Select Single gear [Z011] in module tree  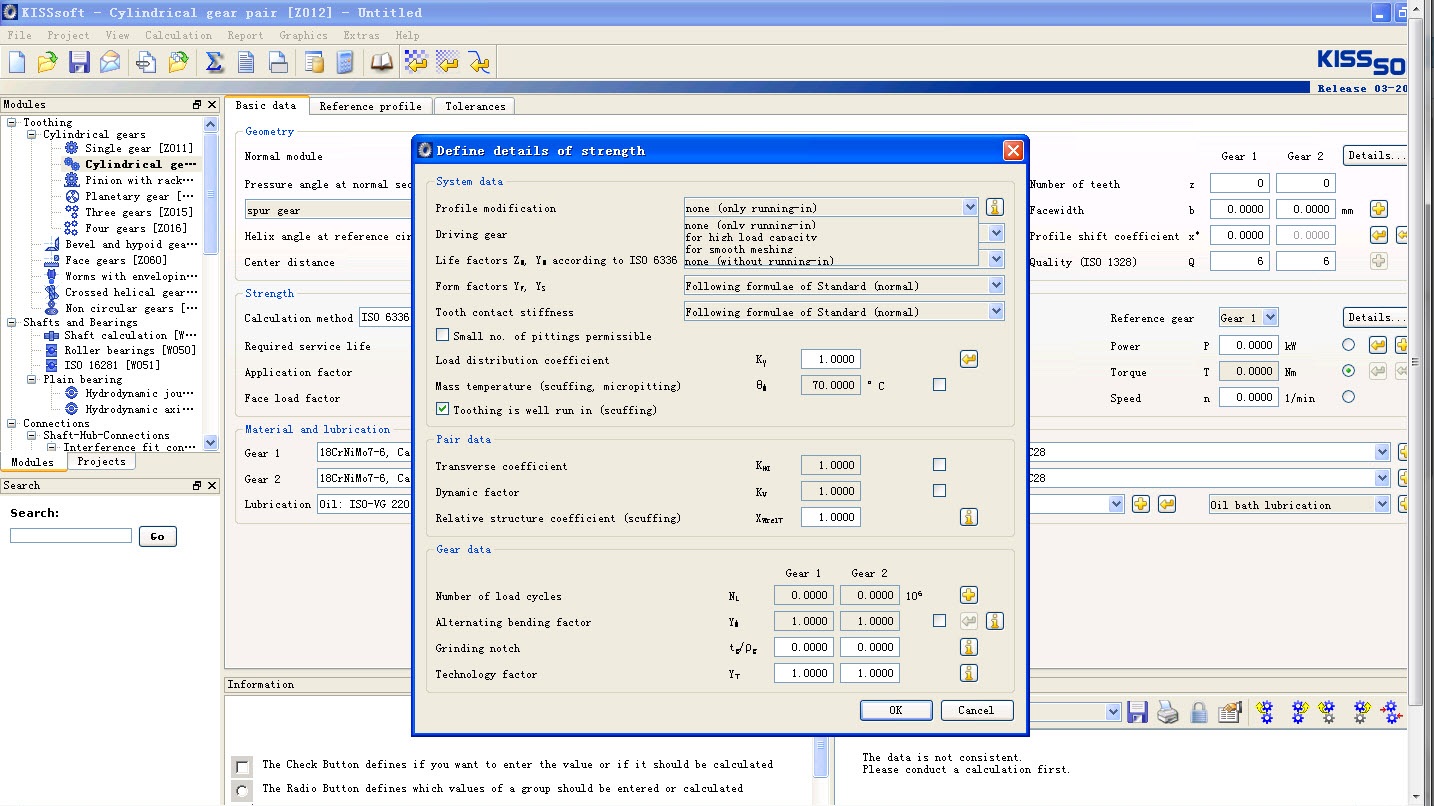pyautogui.click(x=139, y=148)
